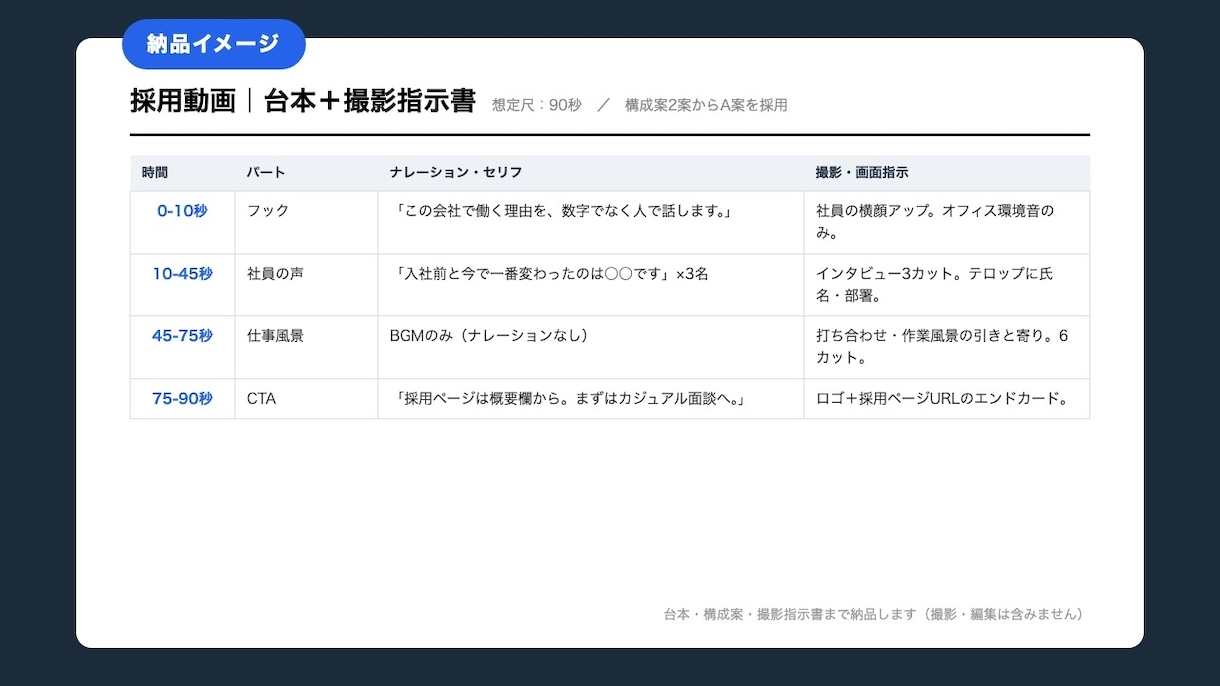
Task: Click the narration 「採用ページは概要欄から…」
Action: point(591,398)
